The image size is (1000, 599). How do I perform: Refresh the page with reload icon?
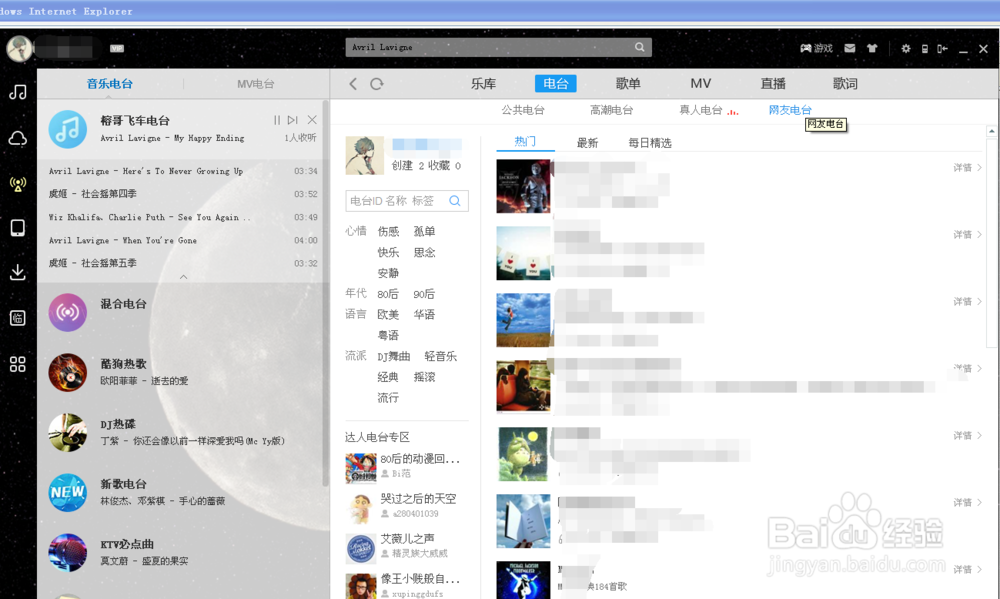[377, 84]
